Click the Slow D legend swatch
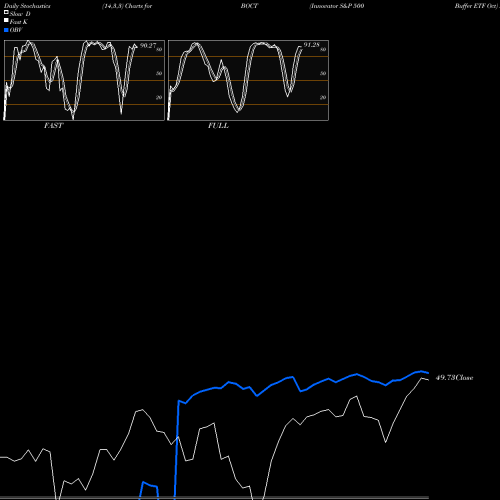The height and width of the screenshot is (500, 500). click(6, 12)
